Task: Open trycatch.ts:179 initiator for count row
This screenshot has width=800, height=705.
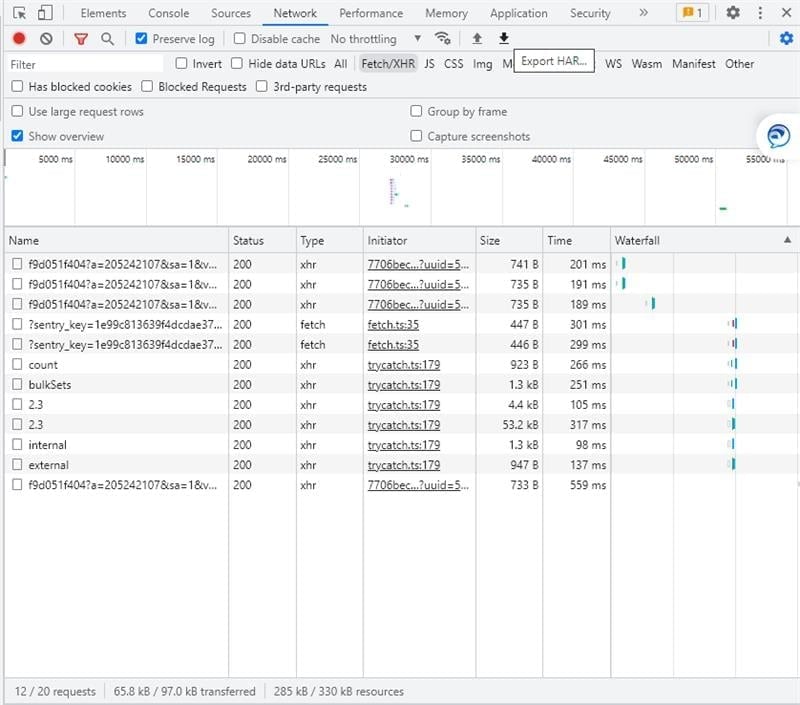Action: coord(404,365)
